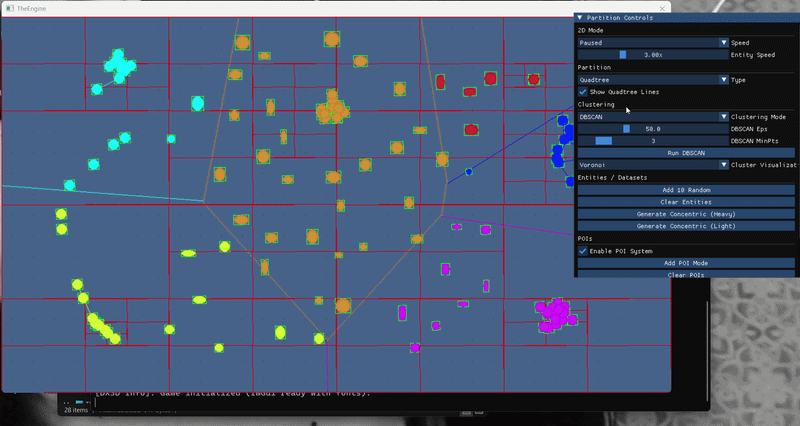Select the Partition section heading text
This screenshot has width=800, height=426.
pos(594,67)
